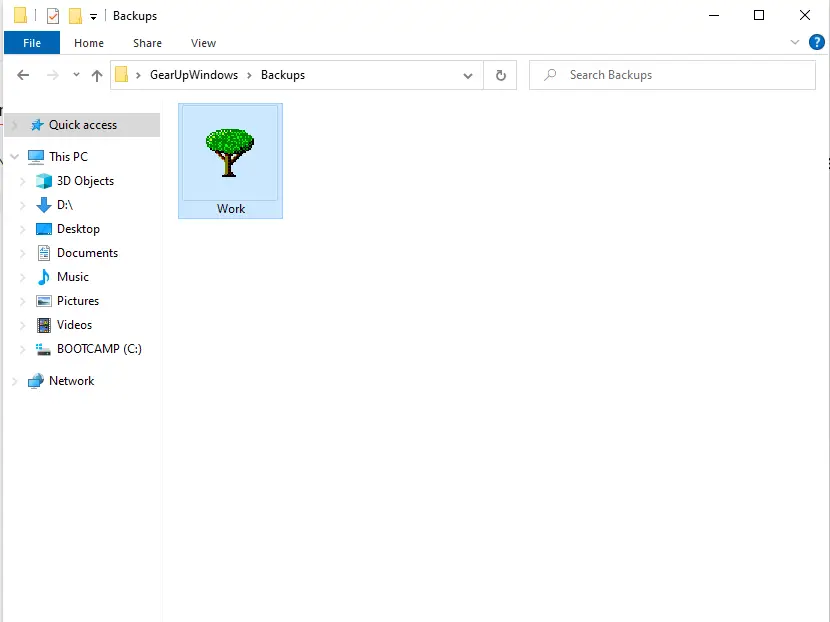Expand the ribbon with the chevron
830x622 pixels.
tap(795, 42)
